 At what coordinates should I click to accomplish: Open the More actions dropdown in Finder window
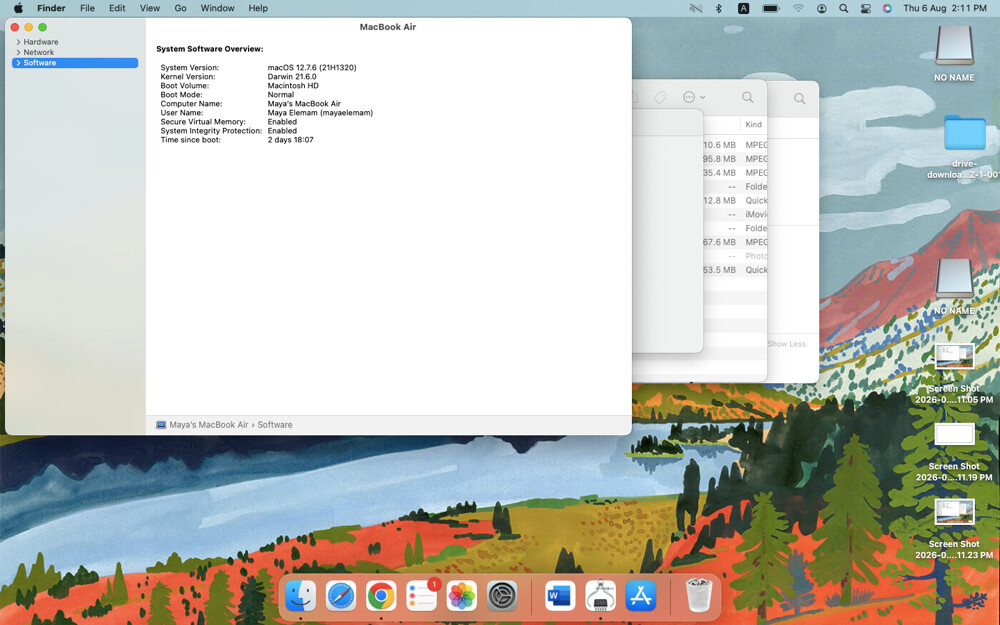694,98
